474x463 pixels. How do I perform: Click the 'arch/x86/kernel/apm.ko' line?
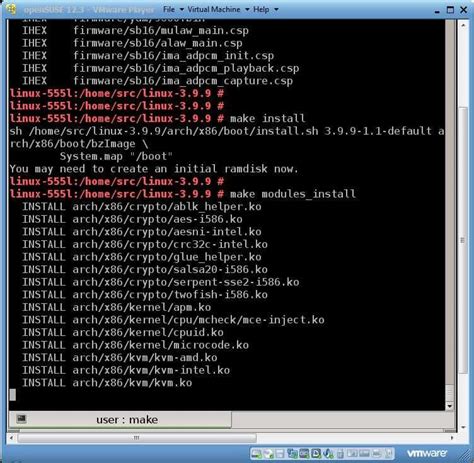[142, 307]
